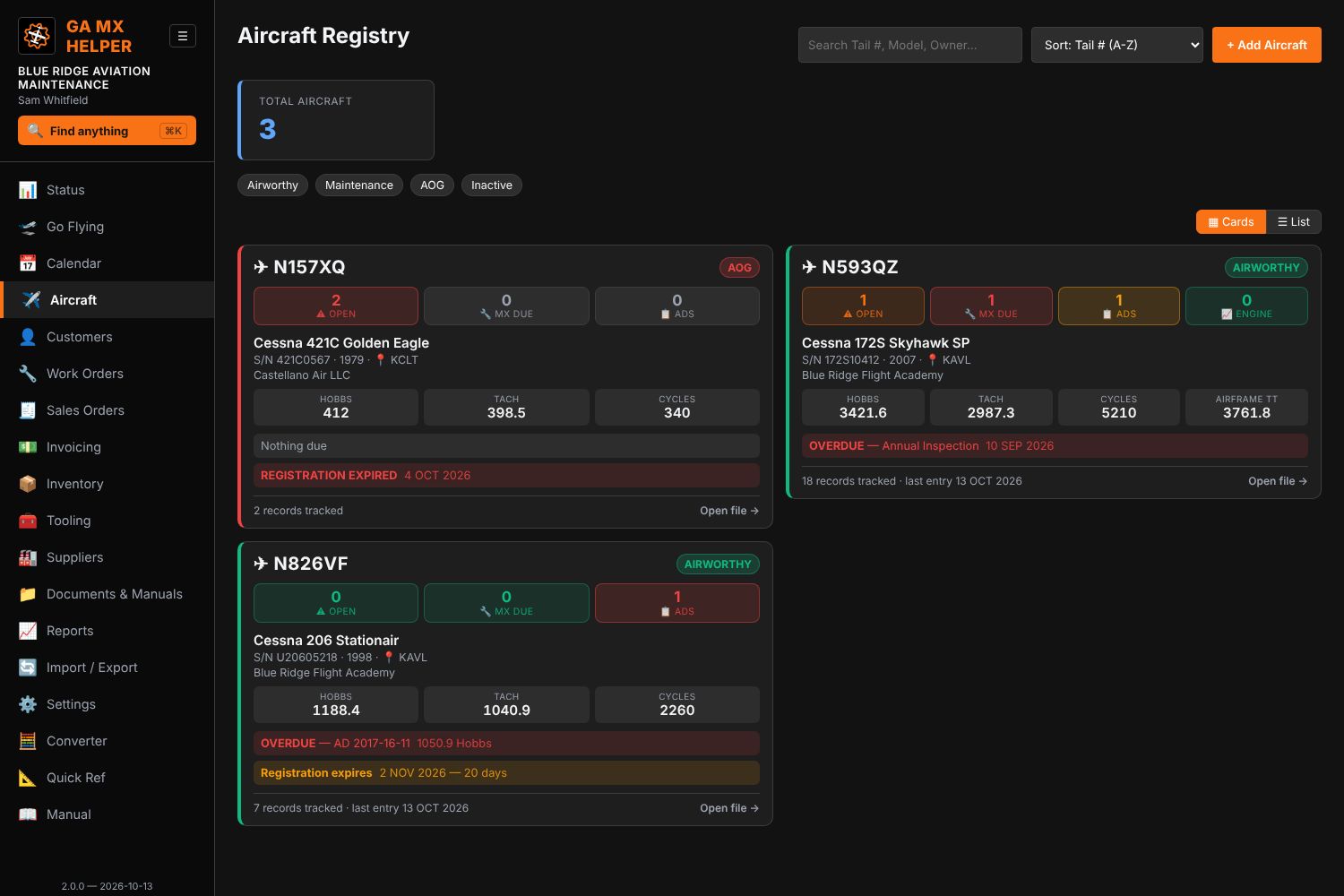This screenshot has height=896, width=1344.
Task: Click the Work Orders wrench icon
Action: click(28, 374)
